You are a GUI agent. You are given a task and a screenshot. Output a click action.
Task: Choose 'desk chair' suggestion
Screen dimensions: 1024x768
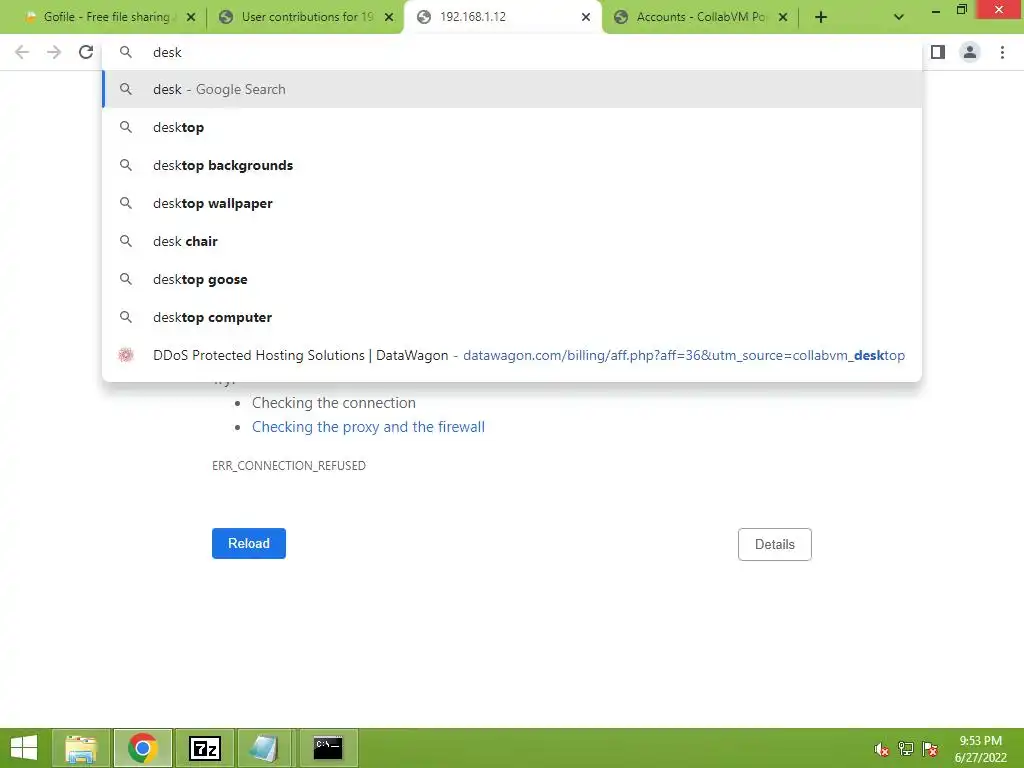512,241
